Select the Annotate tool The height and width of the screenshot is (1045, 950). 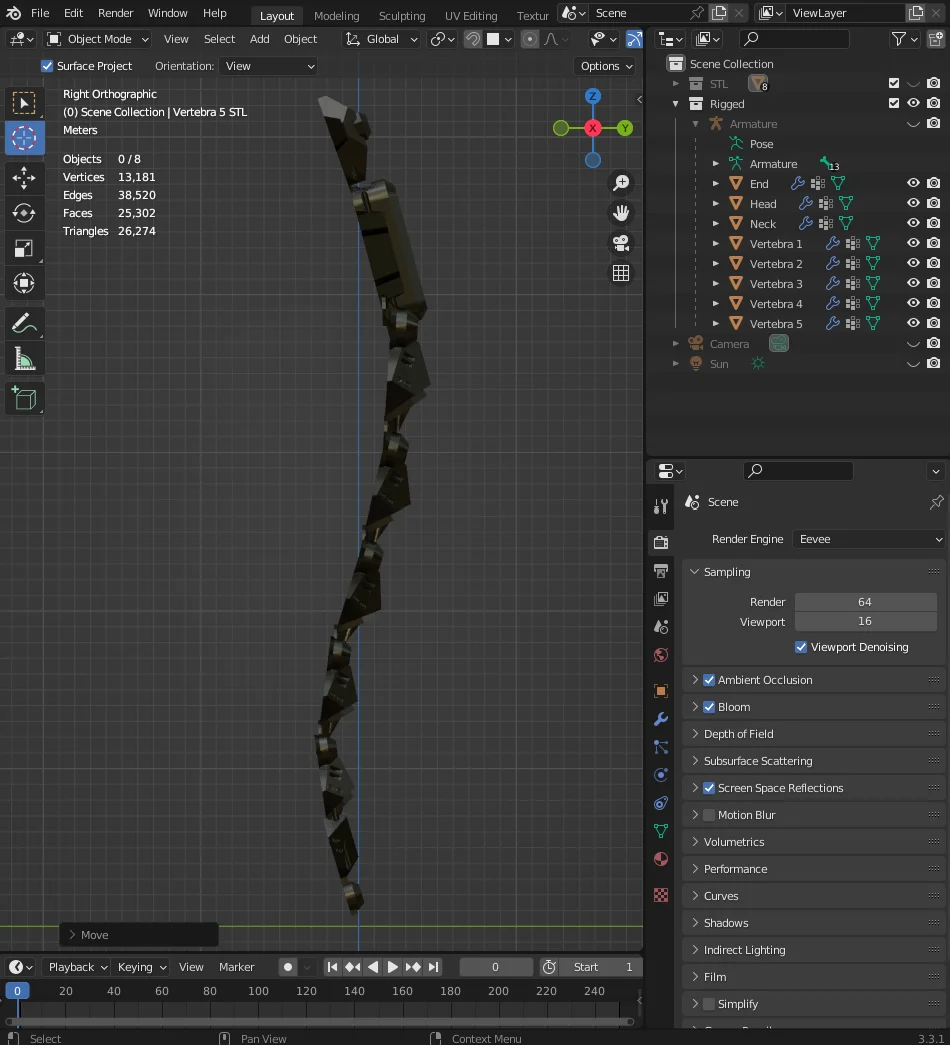[24, 323]
